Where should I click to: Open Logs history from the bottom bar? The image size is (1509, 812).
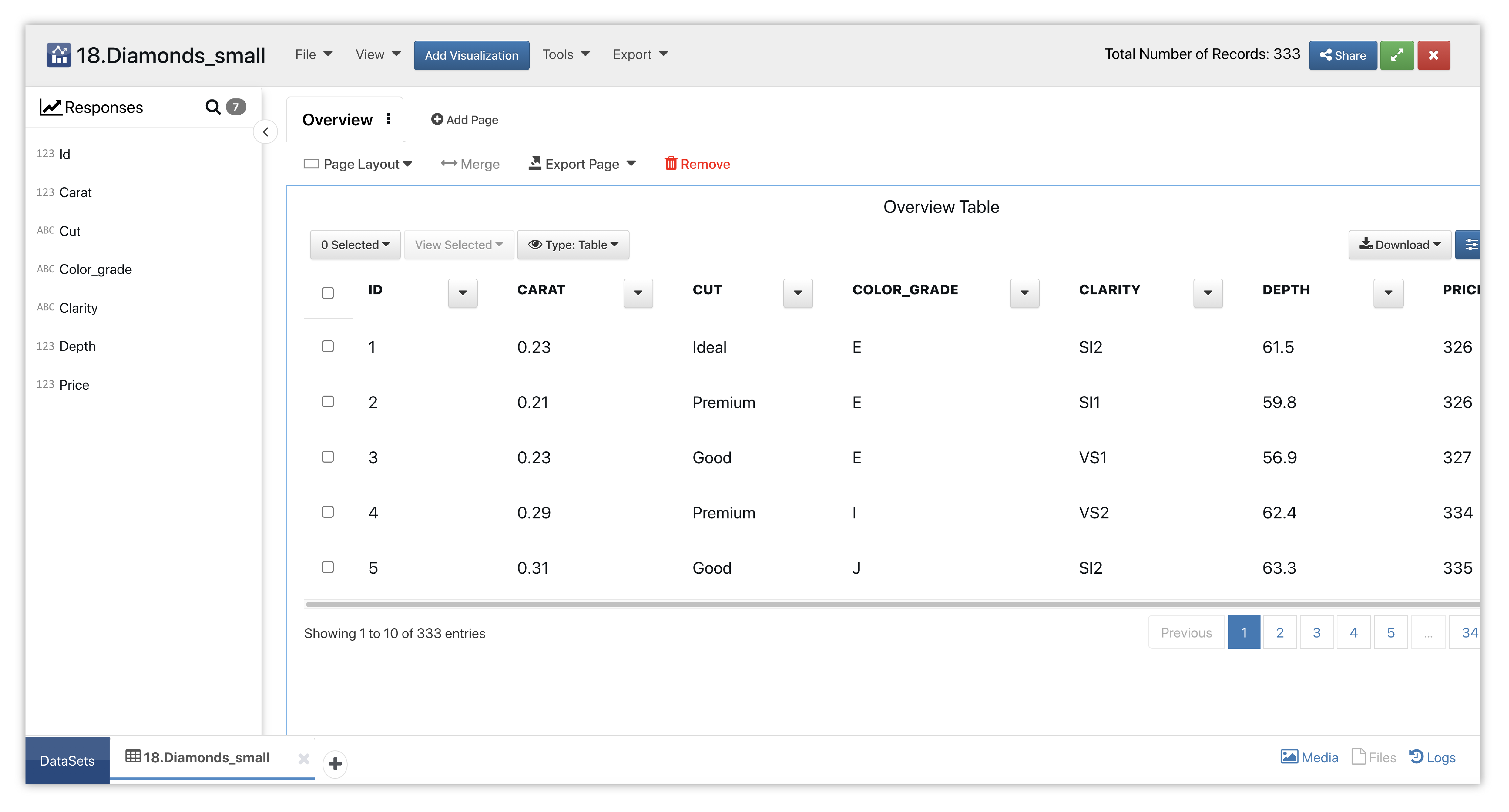point(1432,757)
